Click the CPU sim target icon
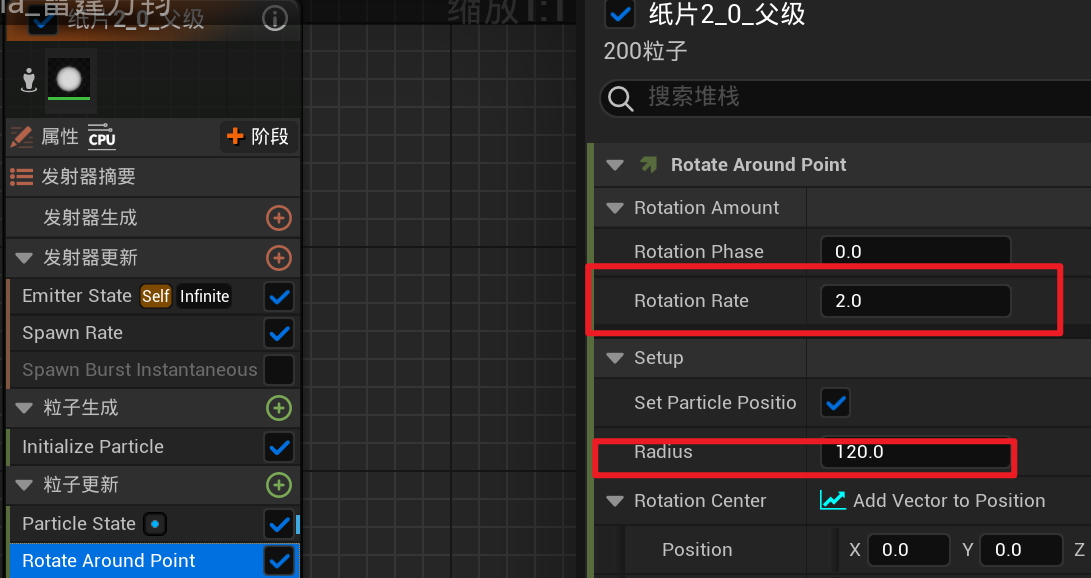1091x578 pixels. (102, 137)
